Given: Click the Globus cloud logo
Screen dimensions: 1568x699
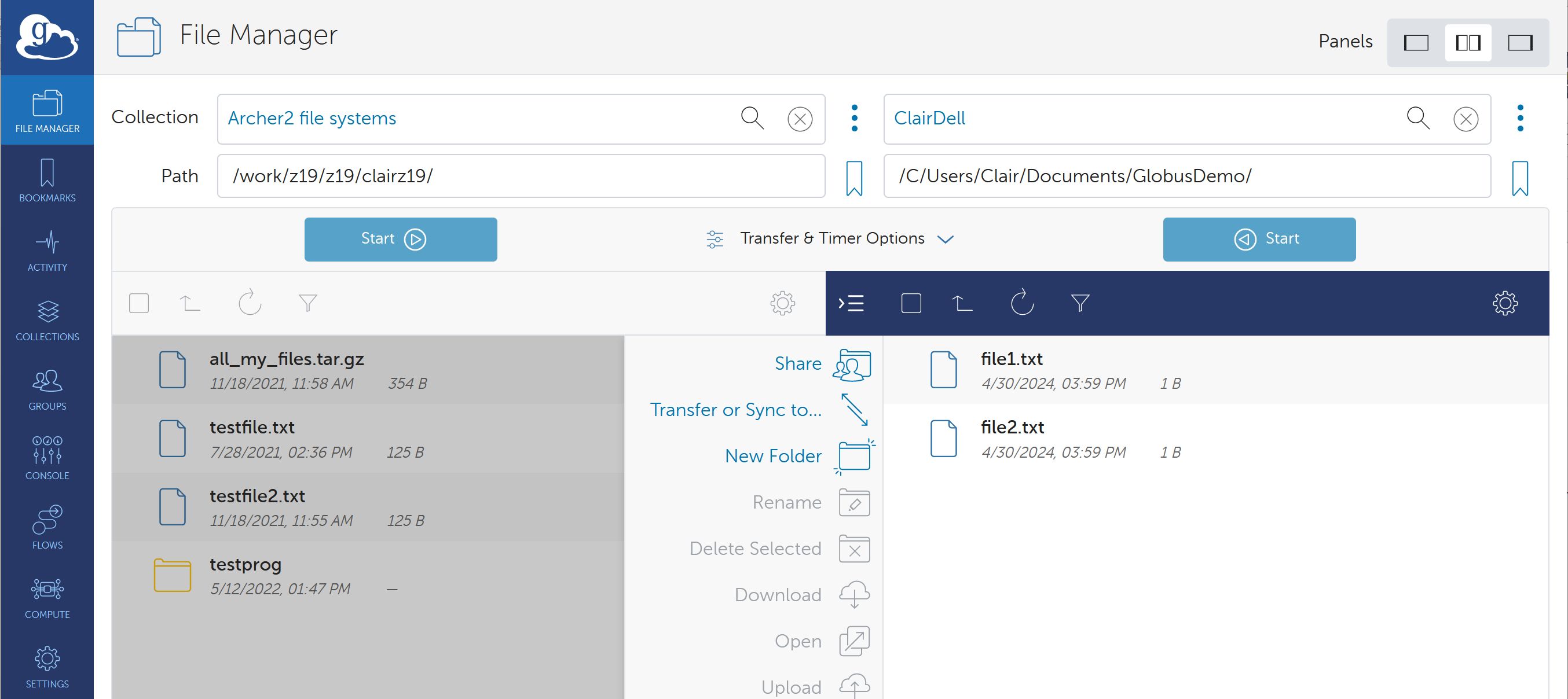Looking at the screenshot, I should (x=47, y=37).
